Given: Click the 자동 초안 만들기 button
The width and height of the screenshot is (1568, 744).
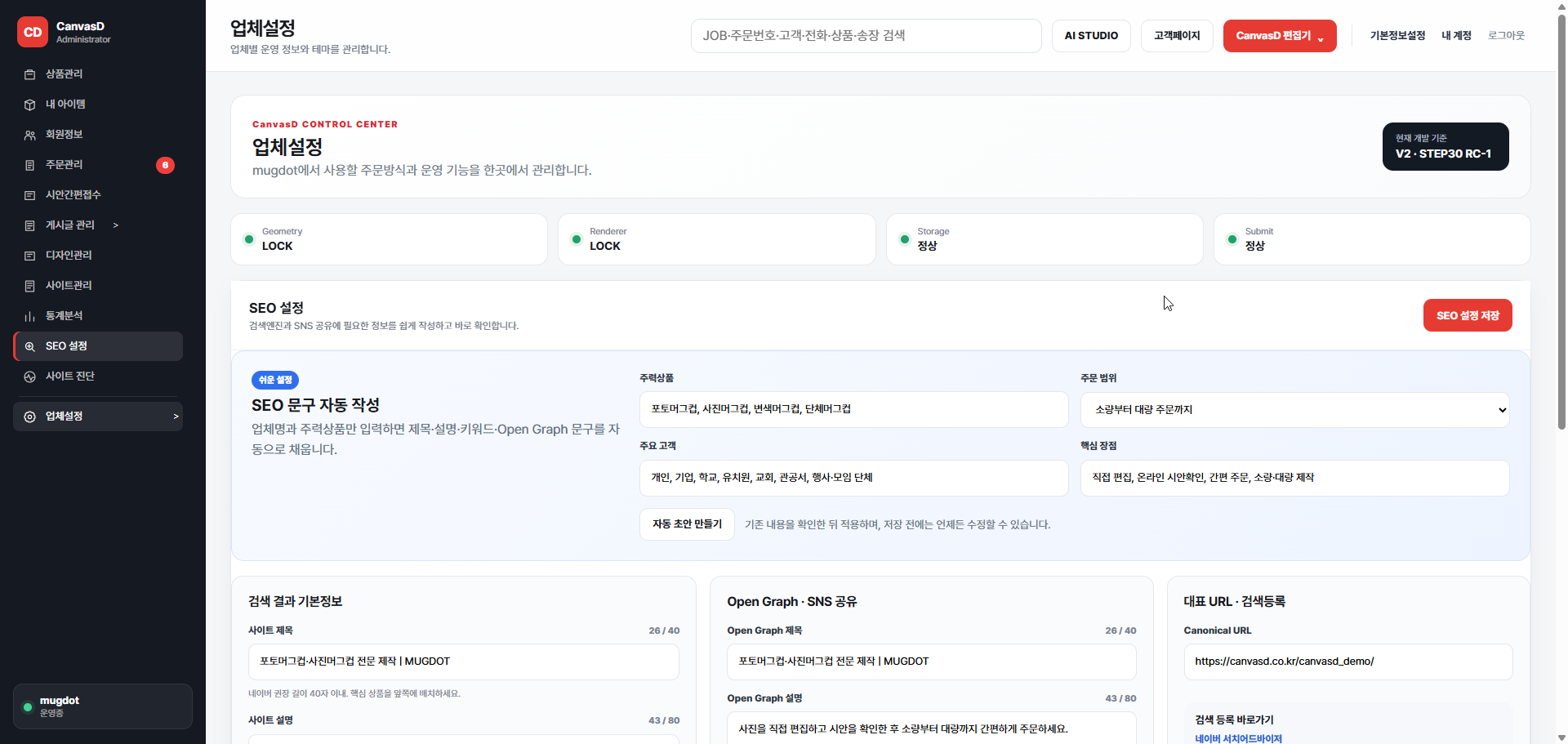Looking at the screenshot, I should (687, 524).
